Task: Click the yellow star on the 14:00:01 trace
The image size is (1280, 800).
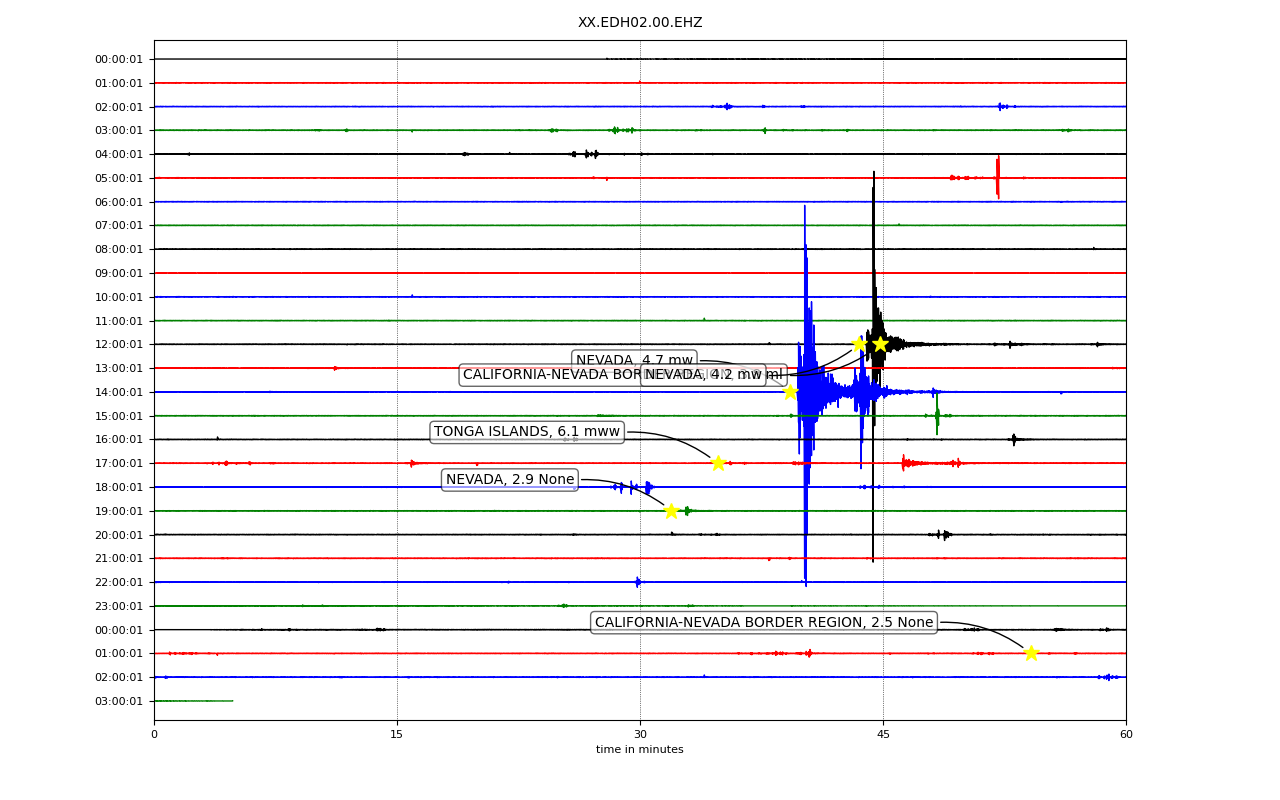Action: click(790, 392)
